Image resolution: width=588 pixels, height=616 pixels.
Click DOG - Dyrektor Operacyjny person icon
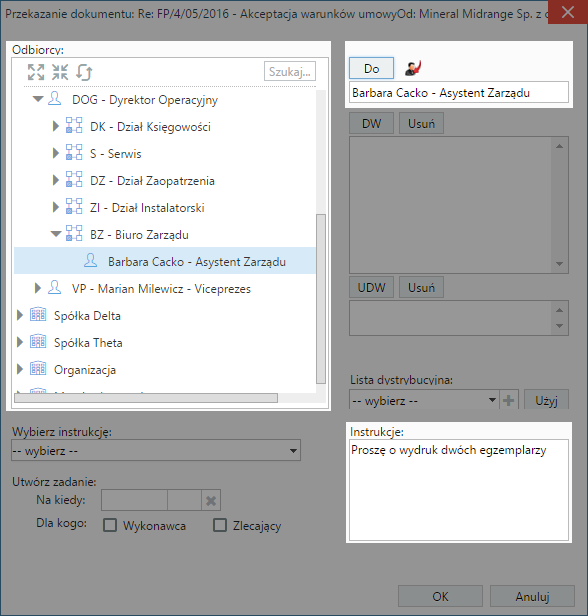(x=55, y=99)
